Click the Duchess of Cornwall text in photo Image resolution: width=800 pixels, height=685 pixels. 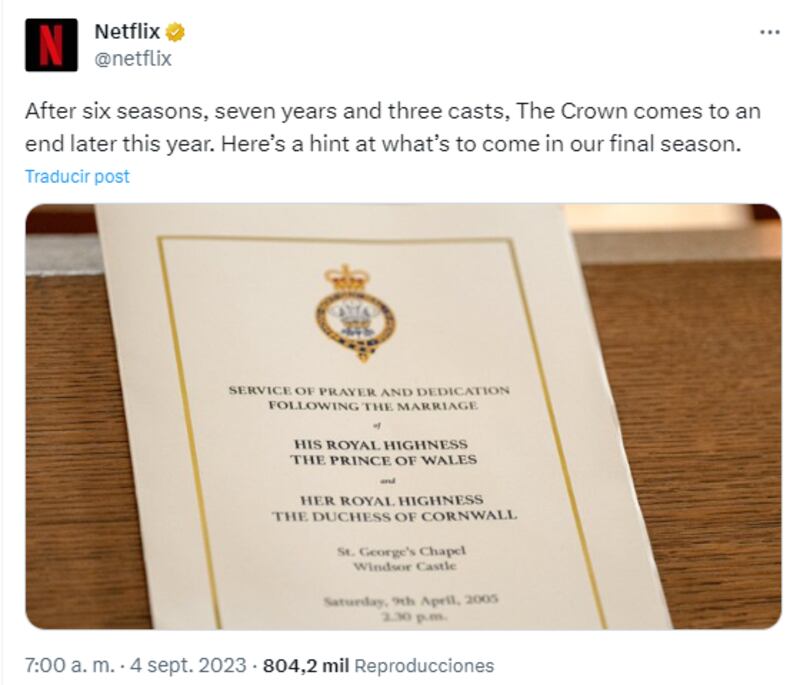tap(394, 516)
